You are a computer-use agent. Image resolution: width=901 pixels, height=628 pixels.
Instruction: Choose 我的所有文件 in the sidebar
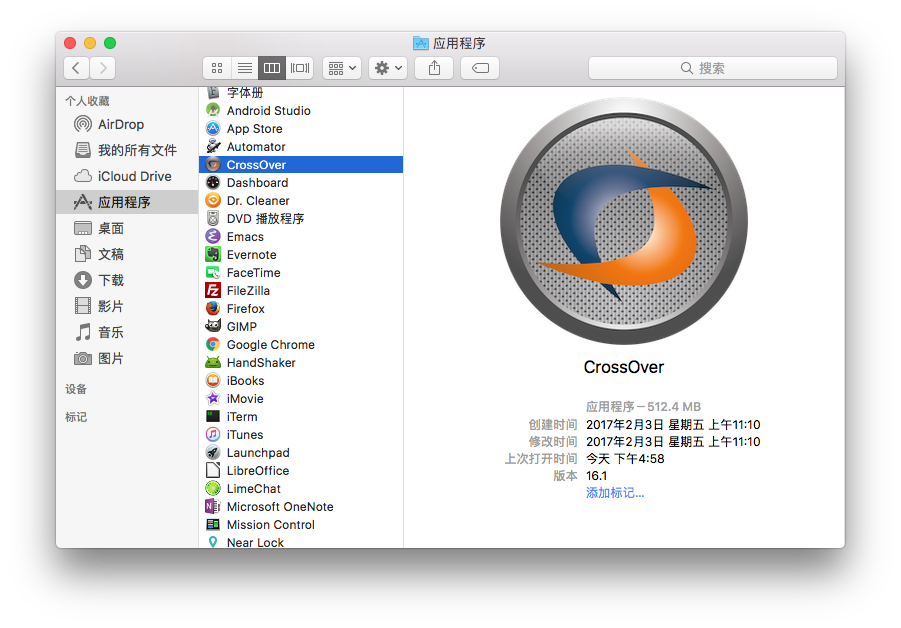(137, 150)
